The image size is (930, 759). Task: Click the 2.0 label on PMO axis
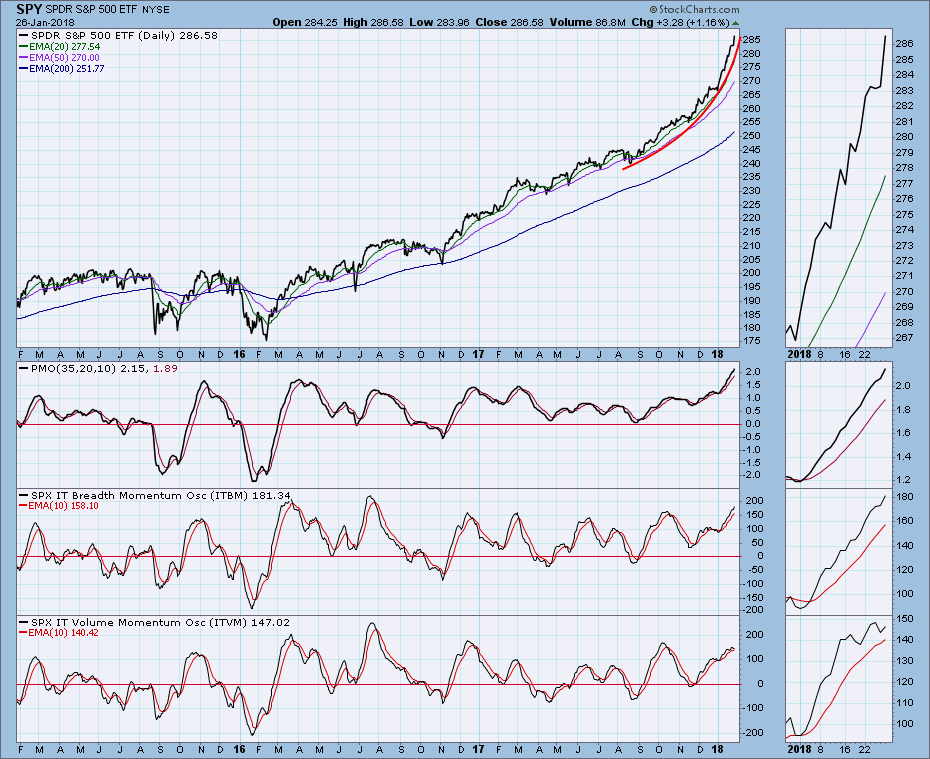pos(753,372)
